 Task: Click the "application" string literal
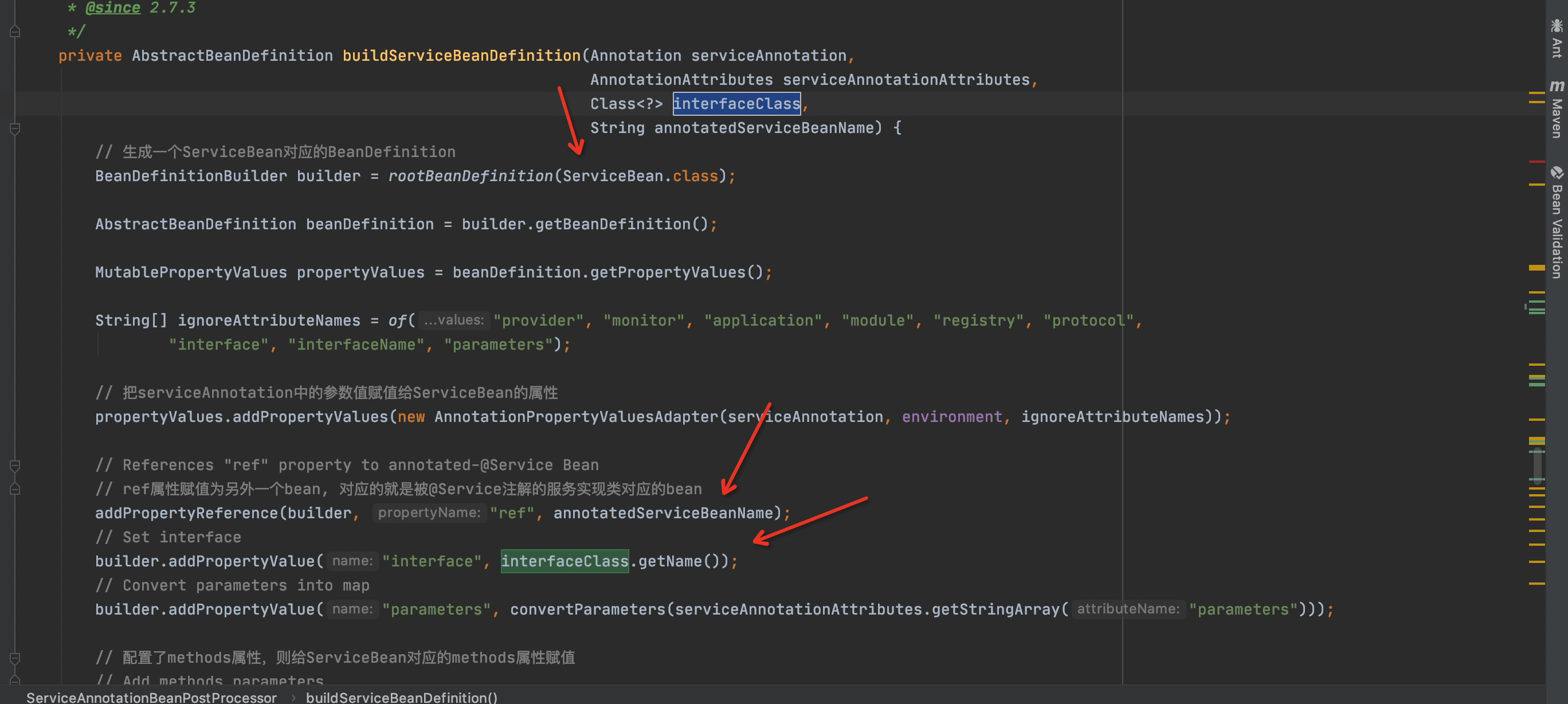tap(763, 320)
